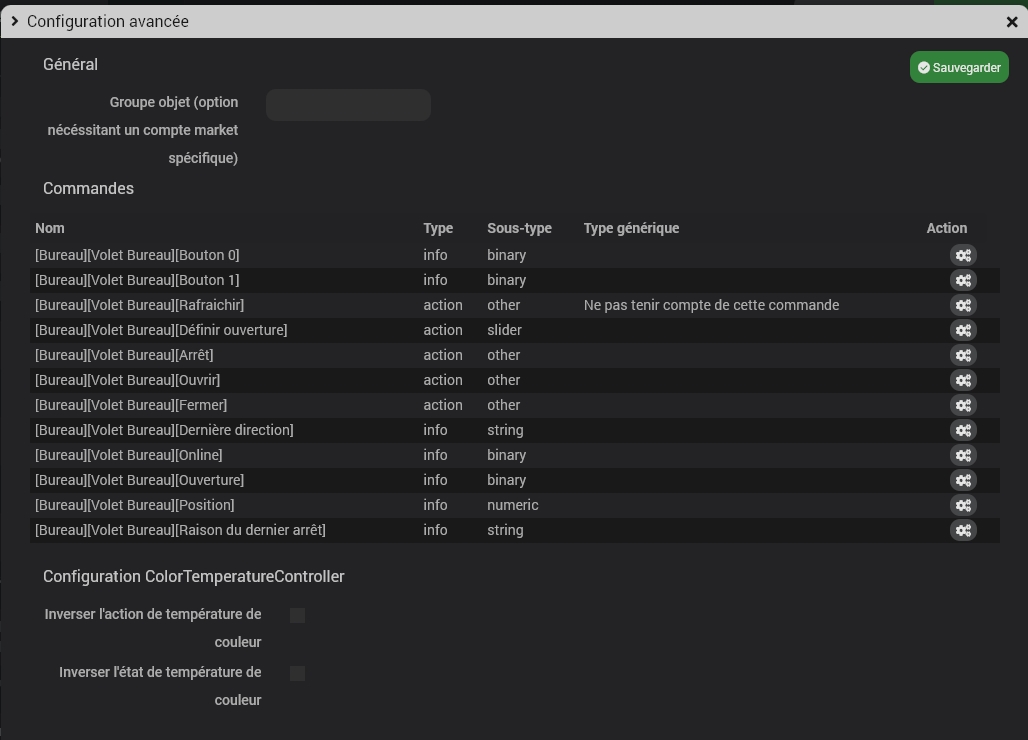Image resolution: width=1028 pixels, height=740 pixels.
Task: Click the gear icon on Rafraichir row
Action: (962, 305)
